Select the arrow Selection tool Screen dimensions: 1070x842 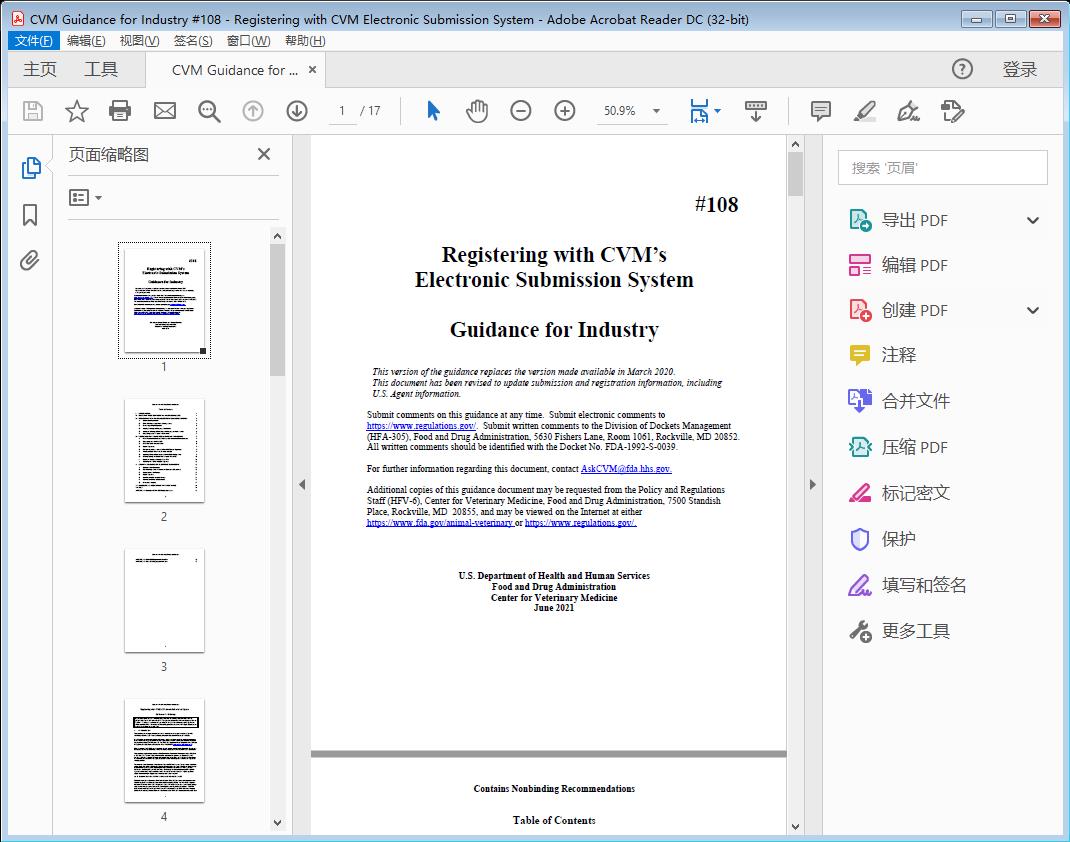433,111
